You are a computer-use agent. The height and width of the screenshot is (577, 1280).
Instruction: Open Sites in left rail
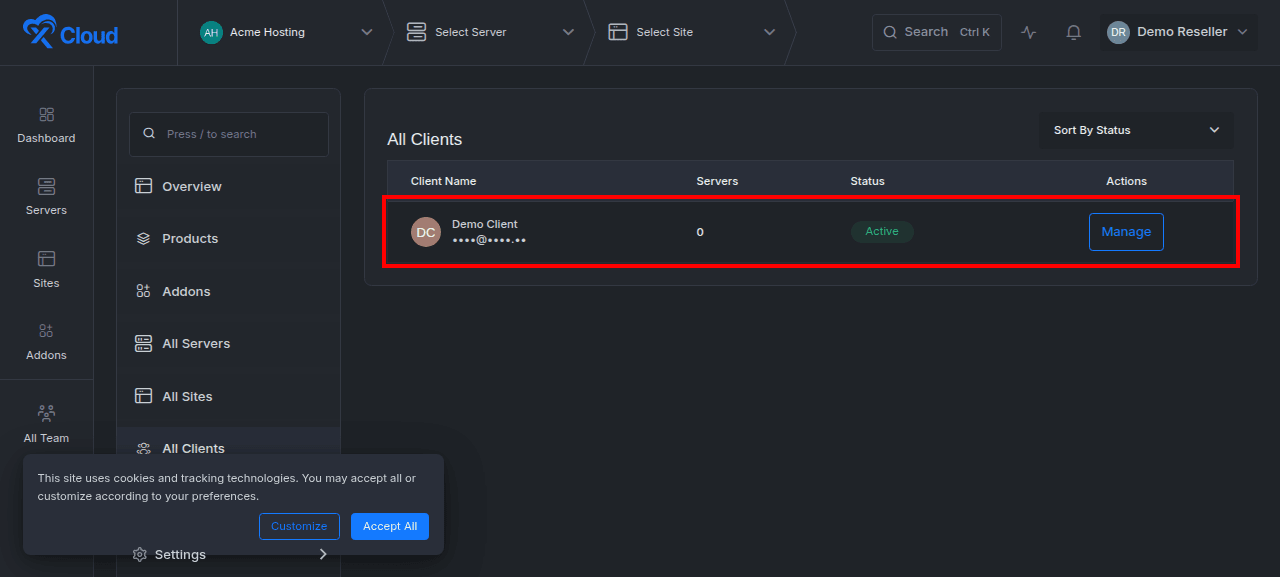[46, 270]
